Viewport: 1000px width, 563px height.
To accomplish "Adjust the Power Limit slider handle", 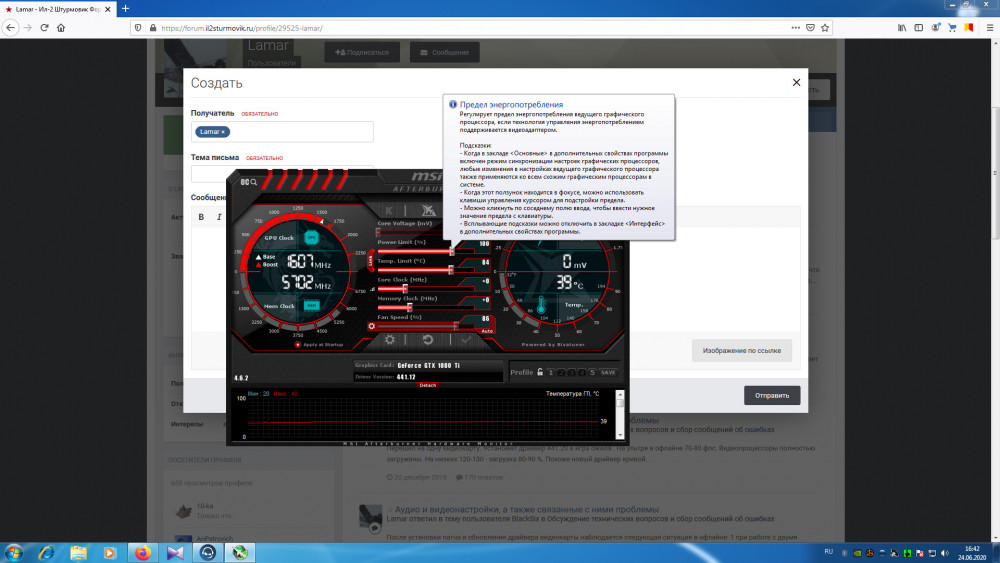I will pyautogui.click(x=452, y=252).
